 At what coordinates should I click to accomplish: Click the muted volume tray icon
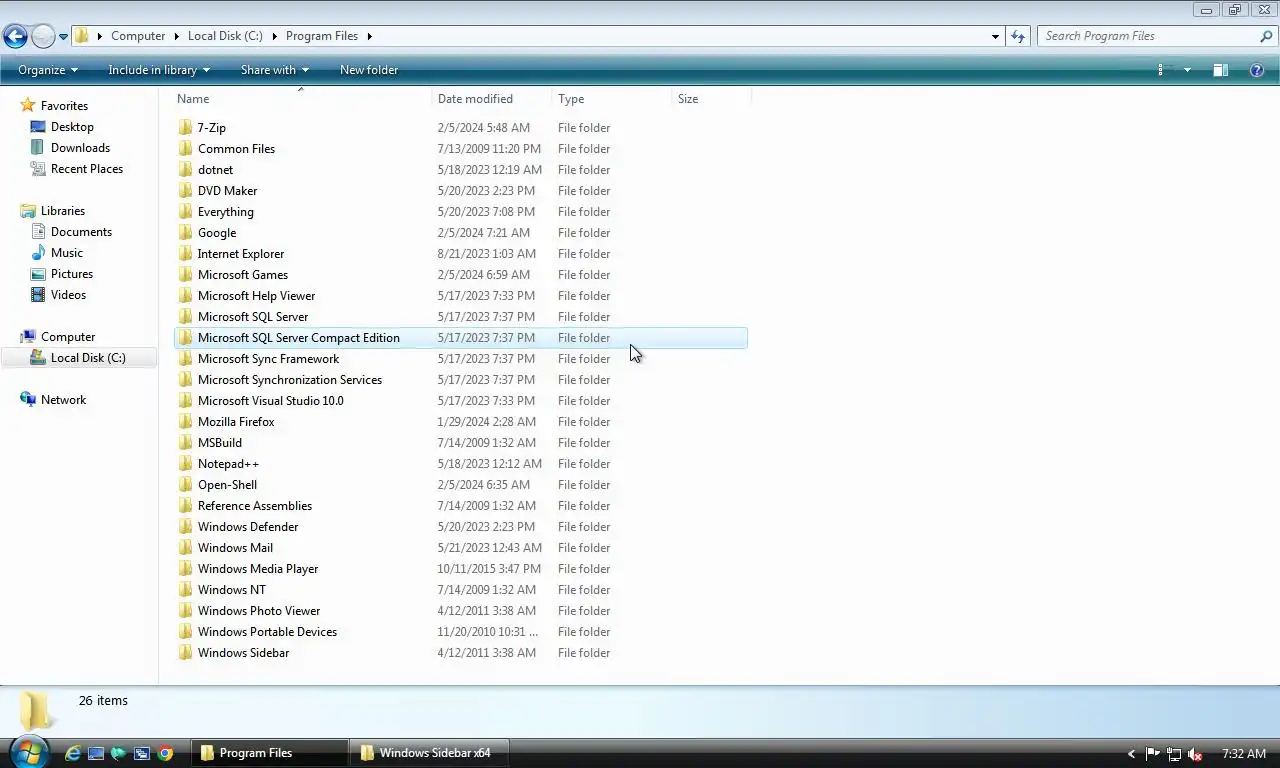coord(1194,754)
